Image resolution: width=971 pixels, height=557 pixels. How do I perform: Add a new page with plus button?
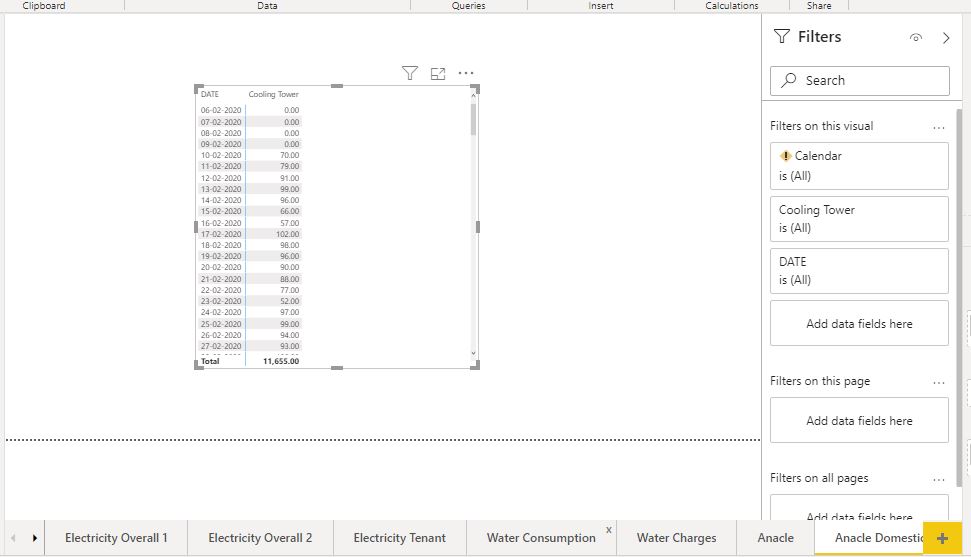tap(942, 538)
